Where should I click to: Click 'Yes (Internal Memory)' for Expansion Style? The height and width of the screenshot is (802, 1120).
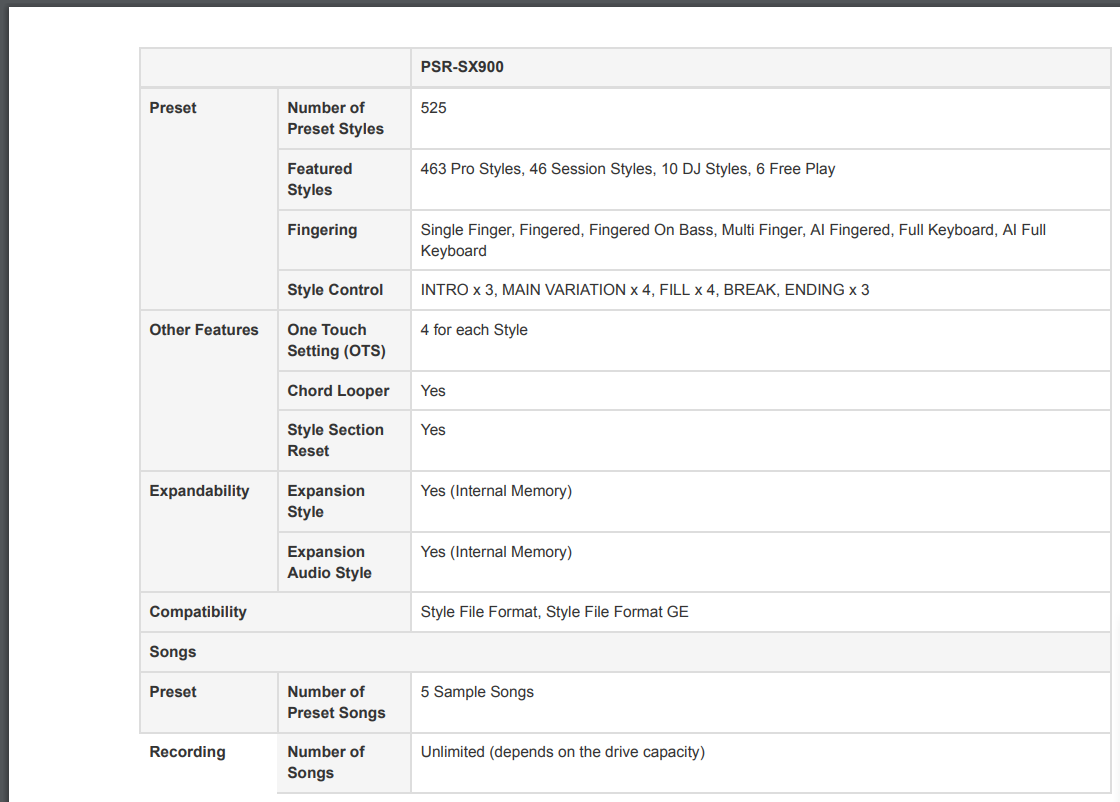coord(496,491)
